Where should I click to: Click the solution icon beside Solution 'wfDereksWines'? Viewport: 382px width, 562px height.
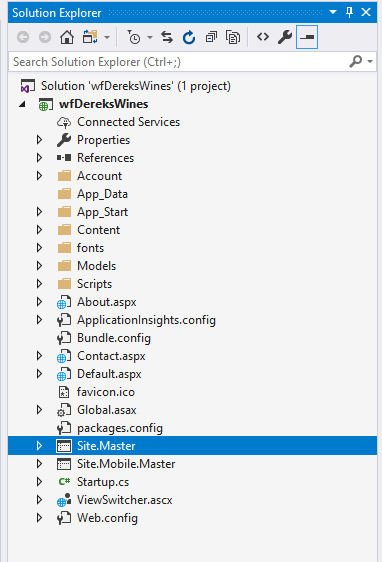(x=28, y=86)
